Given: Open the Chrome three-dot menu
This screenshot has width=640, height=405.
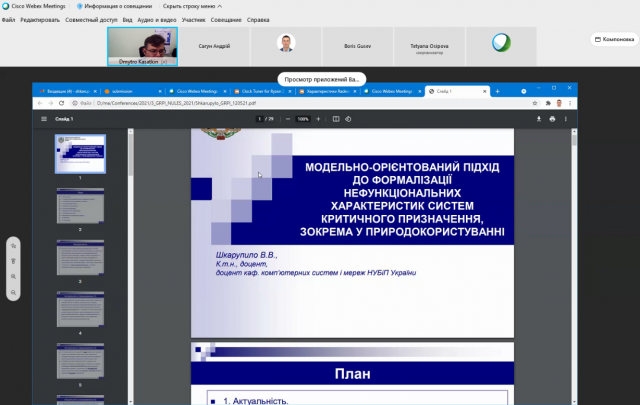Looking at the screenshot, I should (x=570, y=103).
